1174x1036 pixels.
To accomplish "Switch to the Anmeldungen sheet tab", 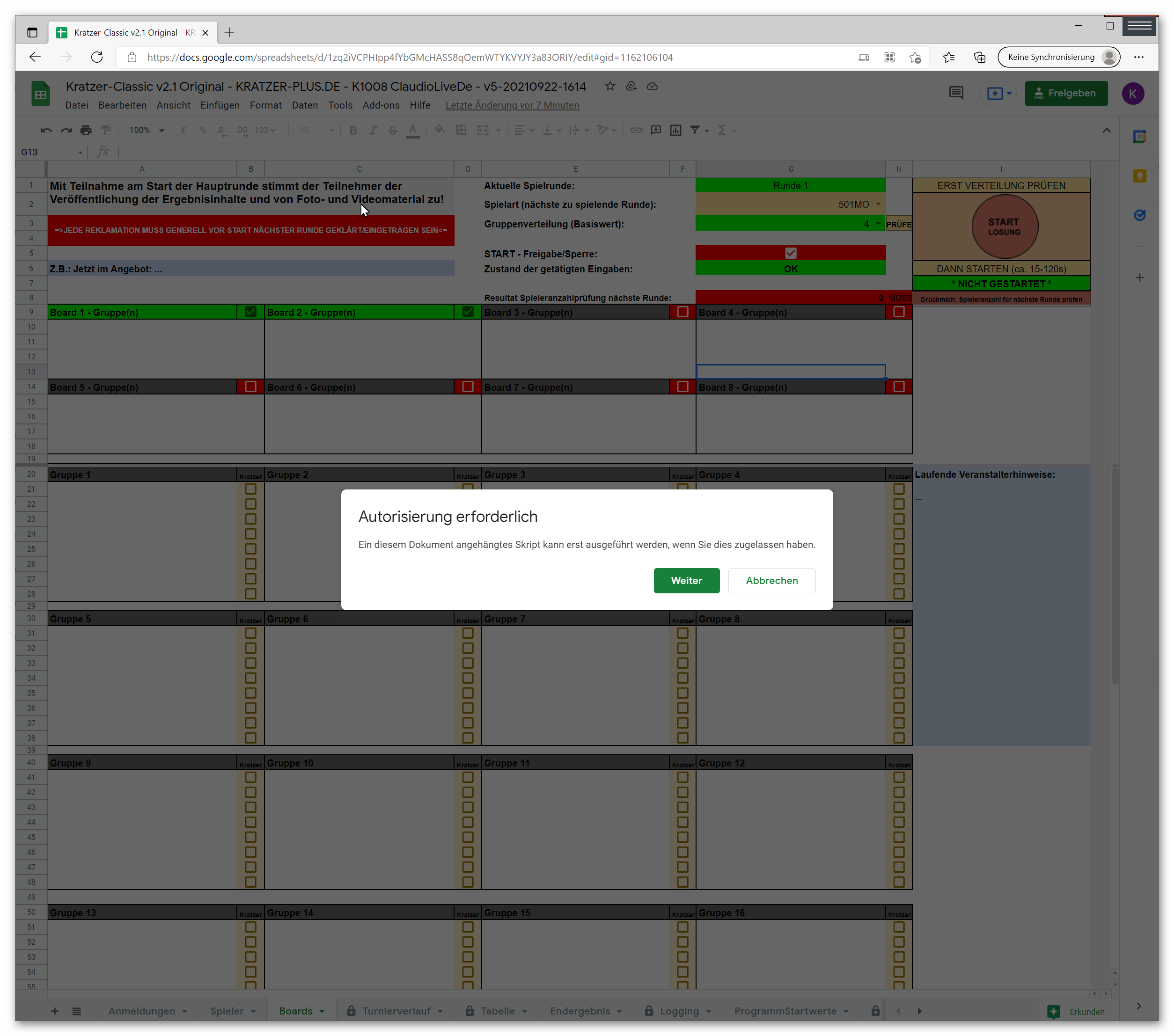I will tap(141, 1011).
